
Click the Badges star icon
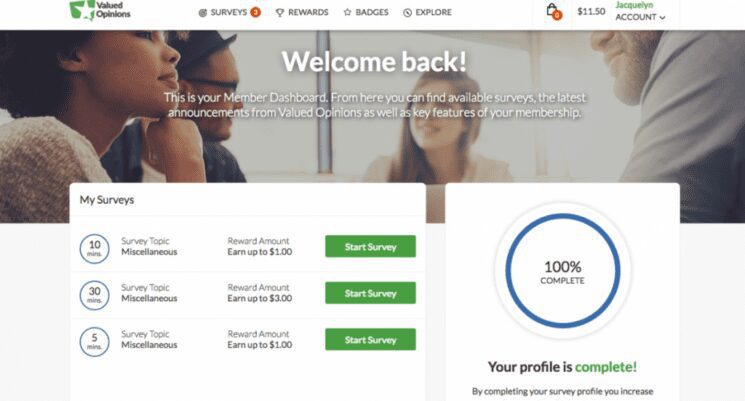347,12
